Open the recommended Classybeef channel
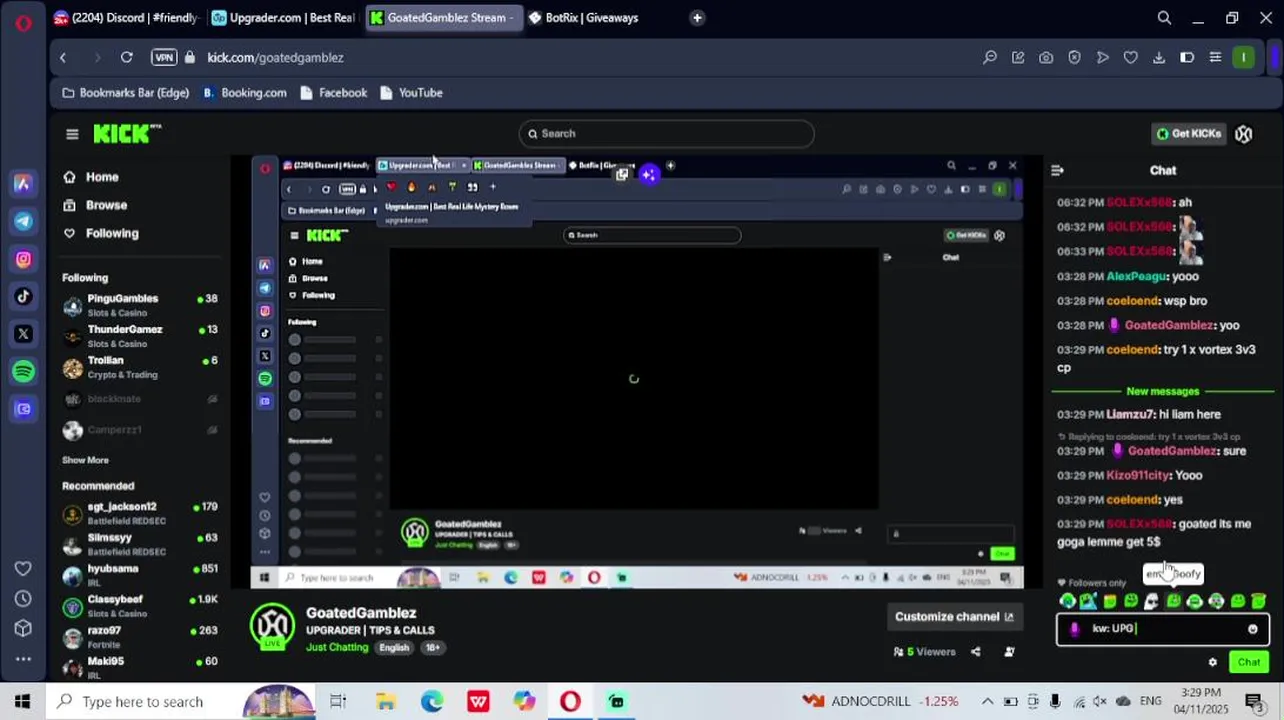 click(140, 606)
